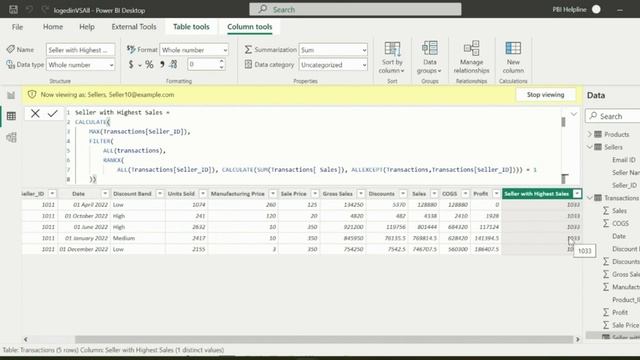Open filter for Discount Band column

(x=160, y=193)
